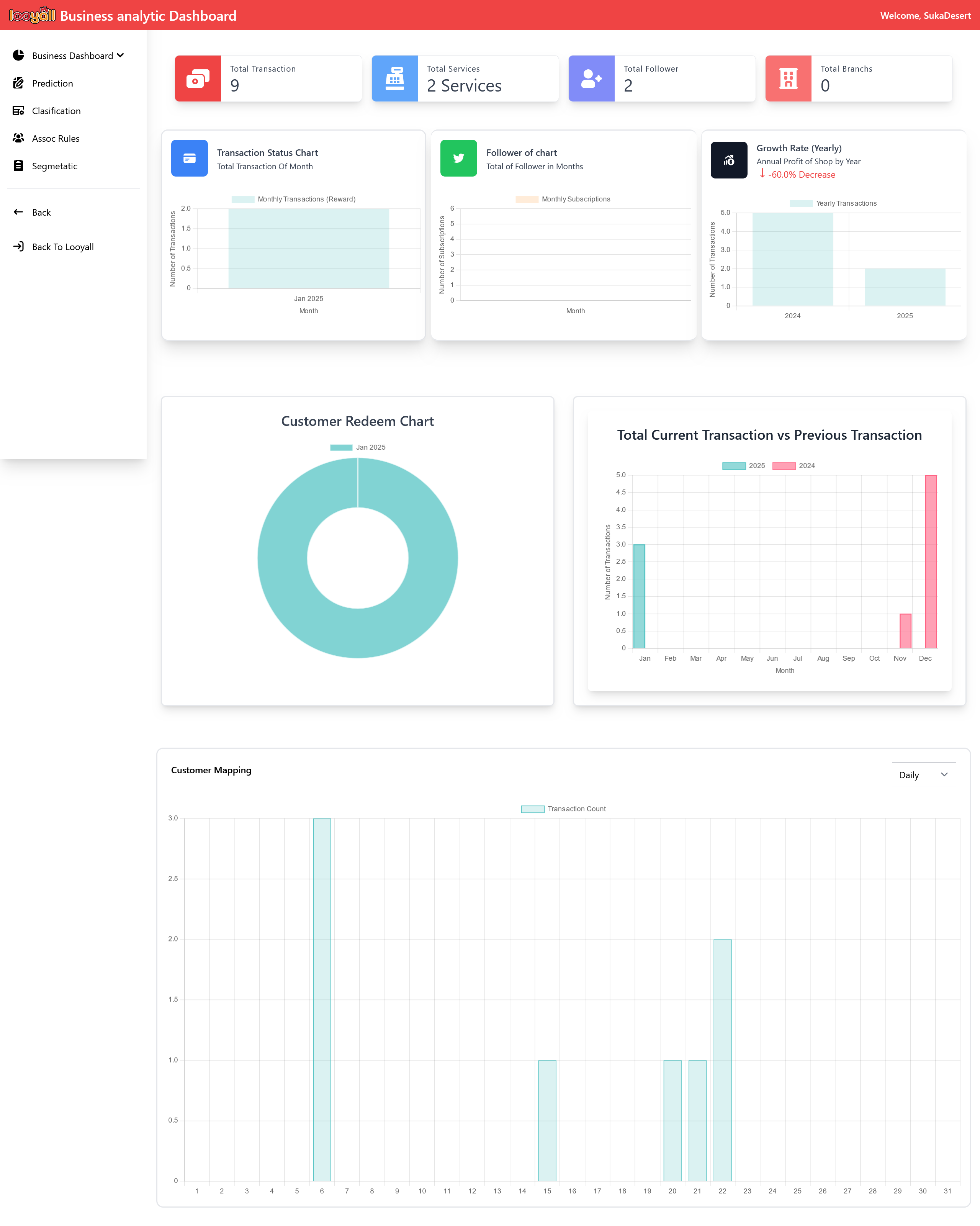Screen dimensions: 980x1226
Task: Select Business Dashboard menu item
Action: click(72, 56)
